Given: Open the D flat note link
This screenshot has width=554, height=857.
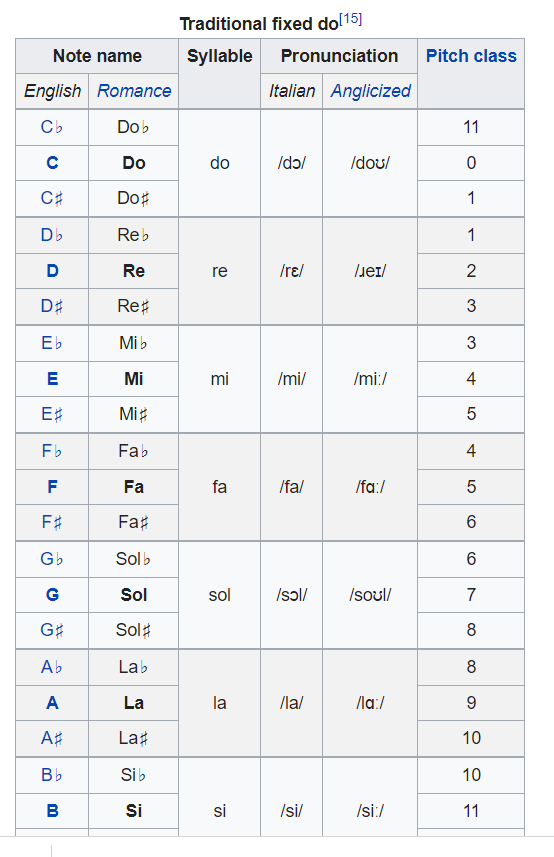Looking at the screenshot, I should [x=52, y=235].
